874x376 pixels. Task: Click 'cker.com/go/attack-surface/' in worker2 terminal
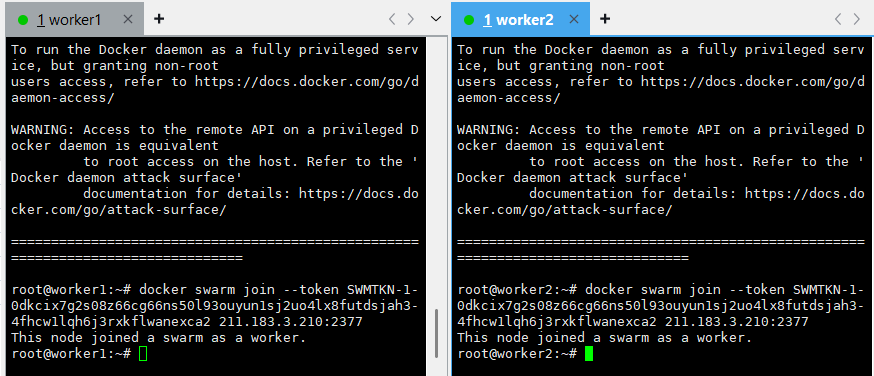point(565,210)
